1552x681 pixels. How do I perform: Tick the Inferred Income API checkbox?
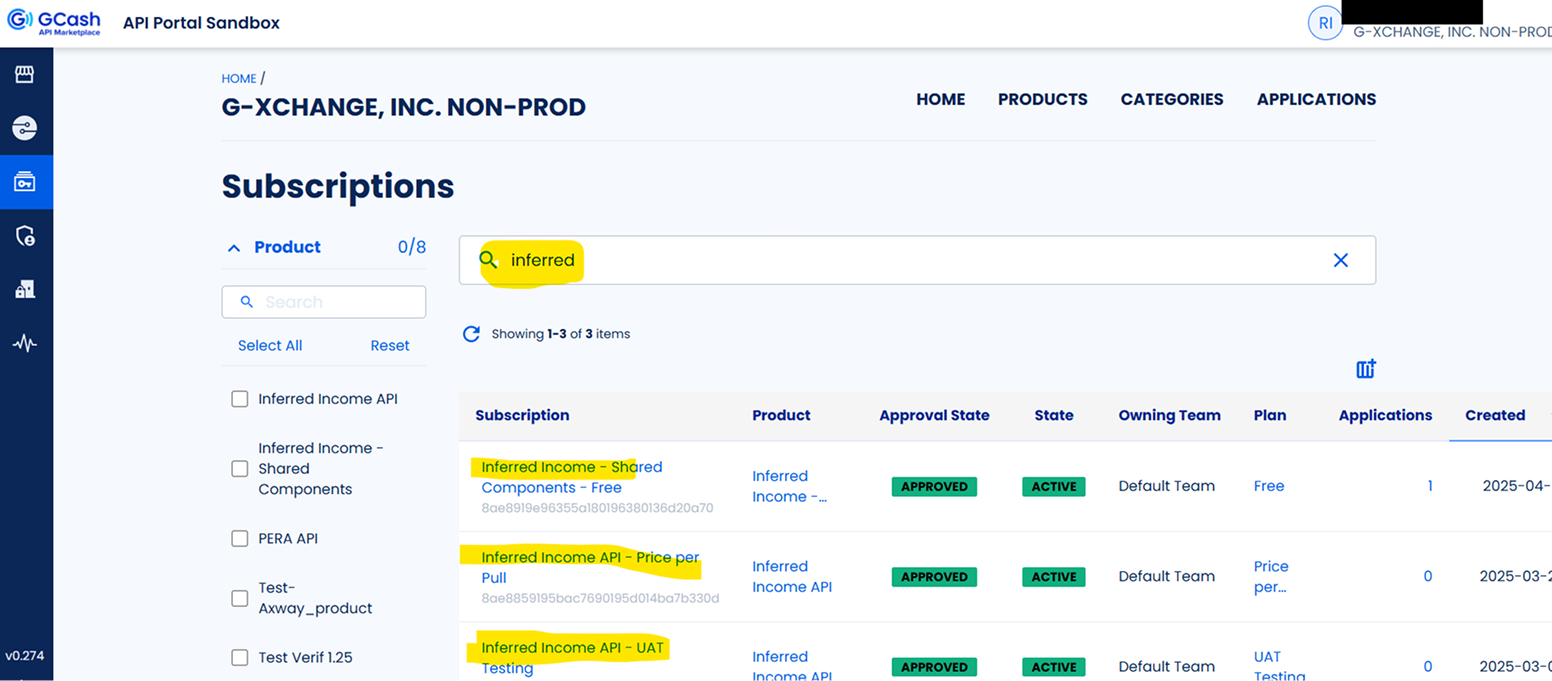240,399
